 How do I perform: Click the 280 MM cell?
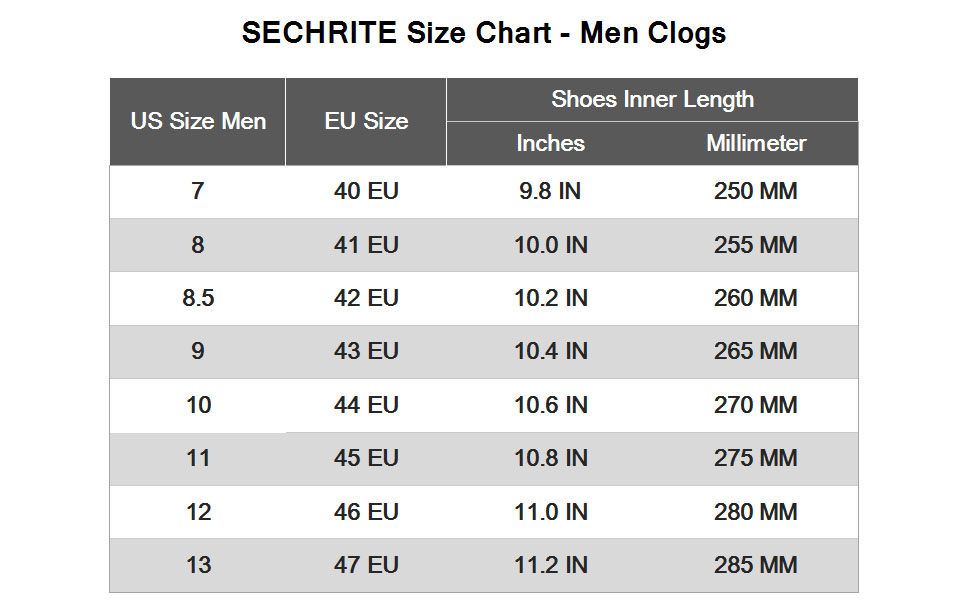(x=755, y=512)
